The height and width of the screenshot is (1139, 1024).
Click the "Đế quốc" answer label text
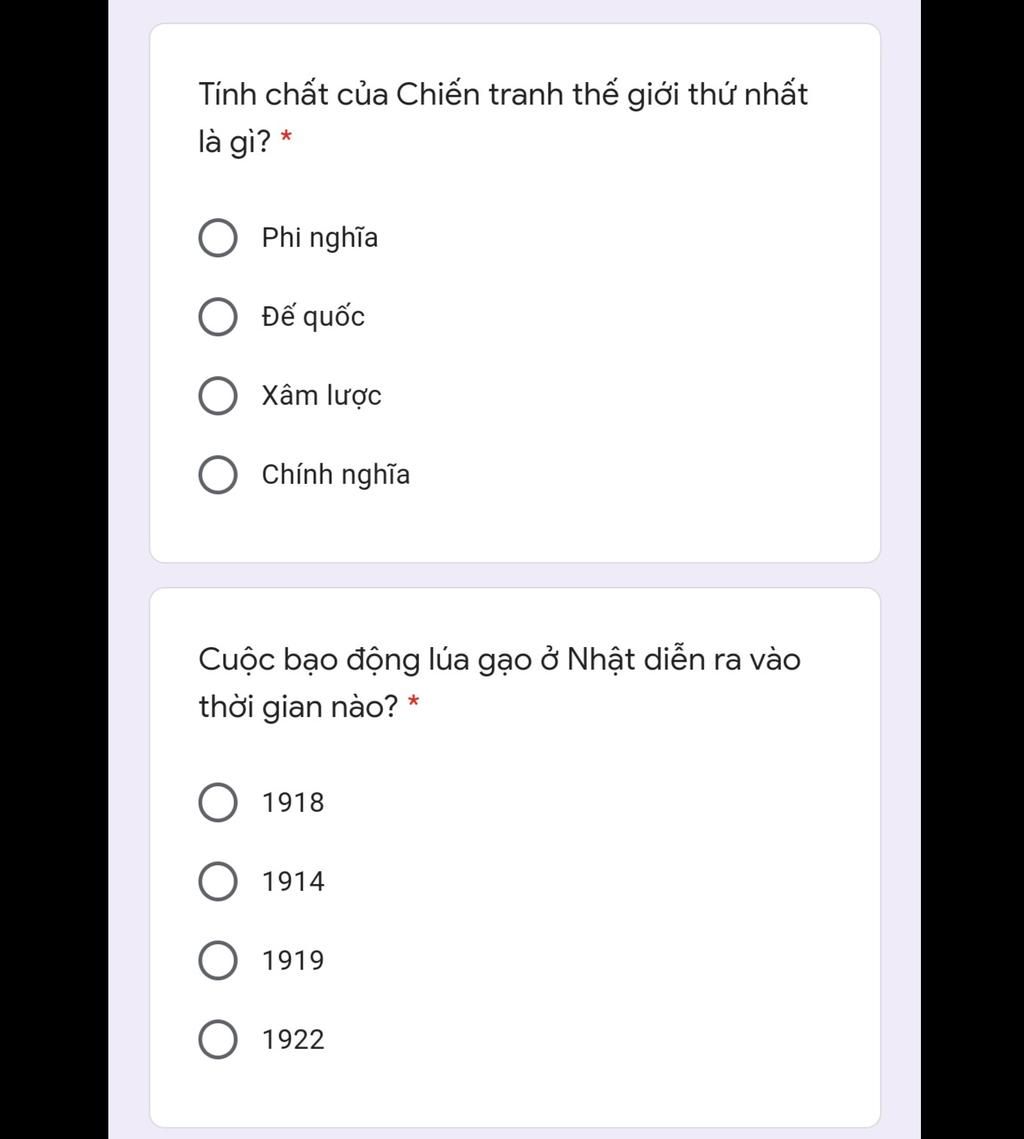point(313,317)
